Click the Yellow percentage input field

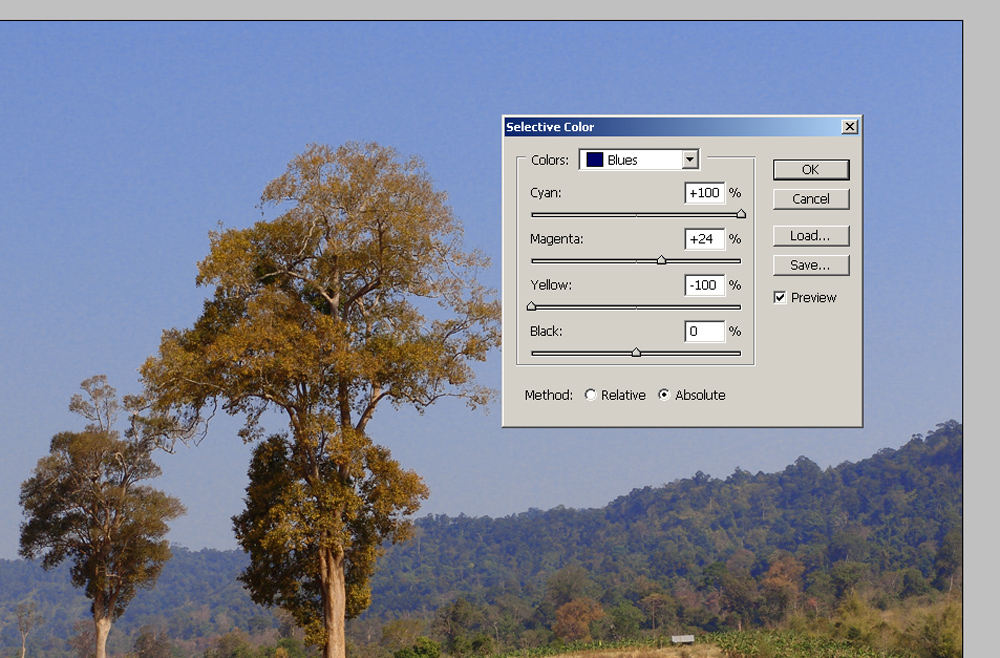pyautogui.click(x=704, y=285)
